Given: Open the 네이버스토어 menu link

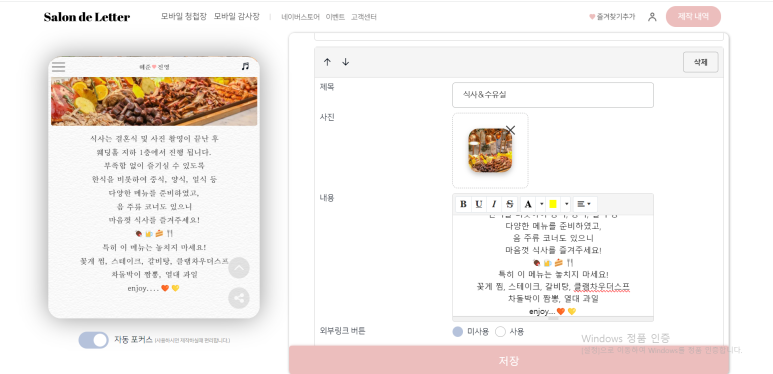Looking at the screenshot, I should click(301, 17).
